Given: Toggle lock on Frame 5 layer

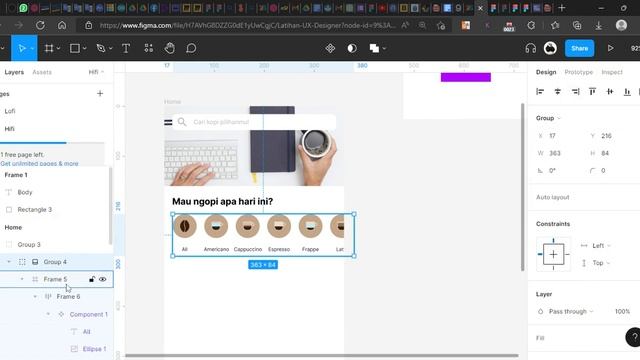Looking at the screenshot, I should coord(92,279).
